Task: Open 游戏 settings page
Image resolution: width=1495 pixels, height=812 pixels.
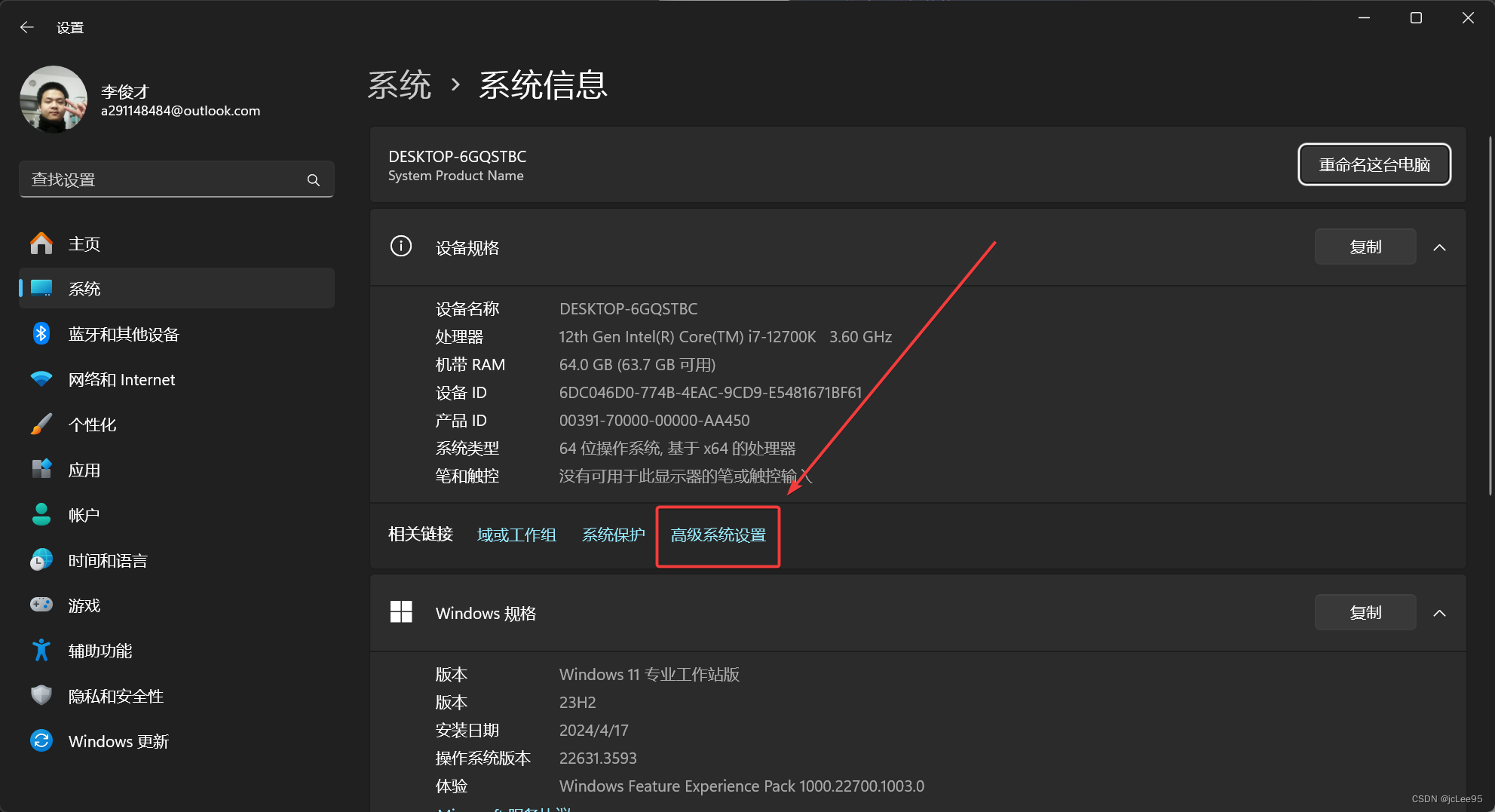Action: pyautogui.click(x=176, y=605)
